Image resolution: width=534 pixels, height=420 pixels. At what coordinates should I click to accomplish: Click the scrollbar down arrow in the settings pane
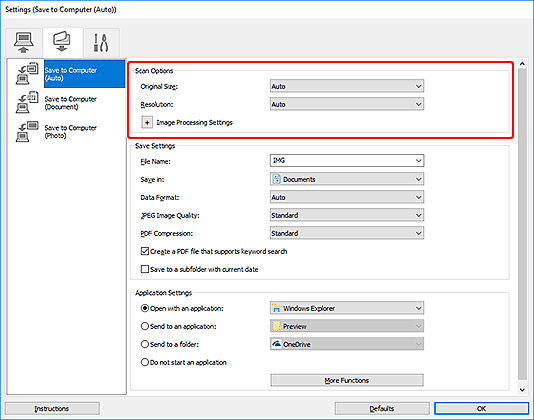[522, 390]
